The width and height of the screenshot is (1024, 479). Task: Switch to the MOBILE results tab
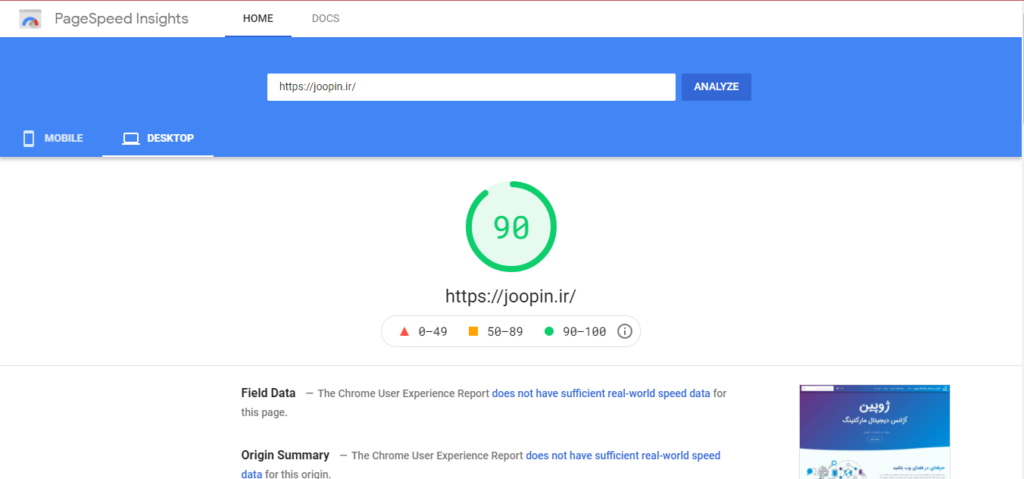pyautogui.click(x=52, y=139)
